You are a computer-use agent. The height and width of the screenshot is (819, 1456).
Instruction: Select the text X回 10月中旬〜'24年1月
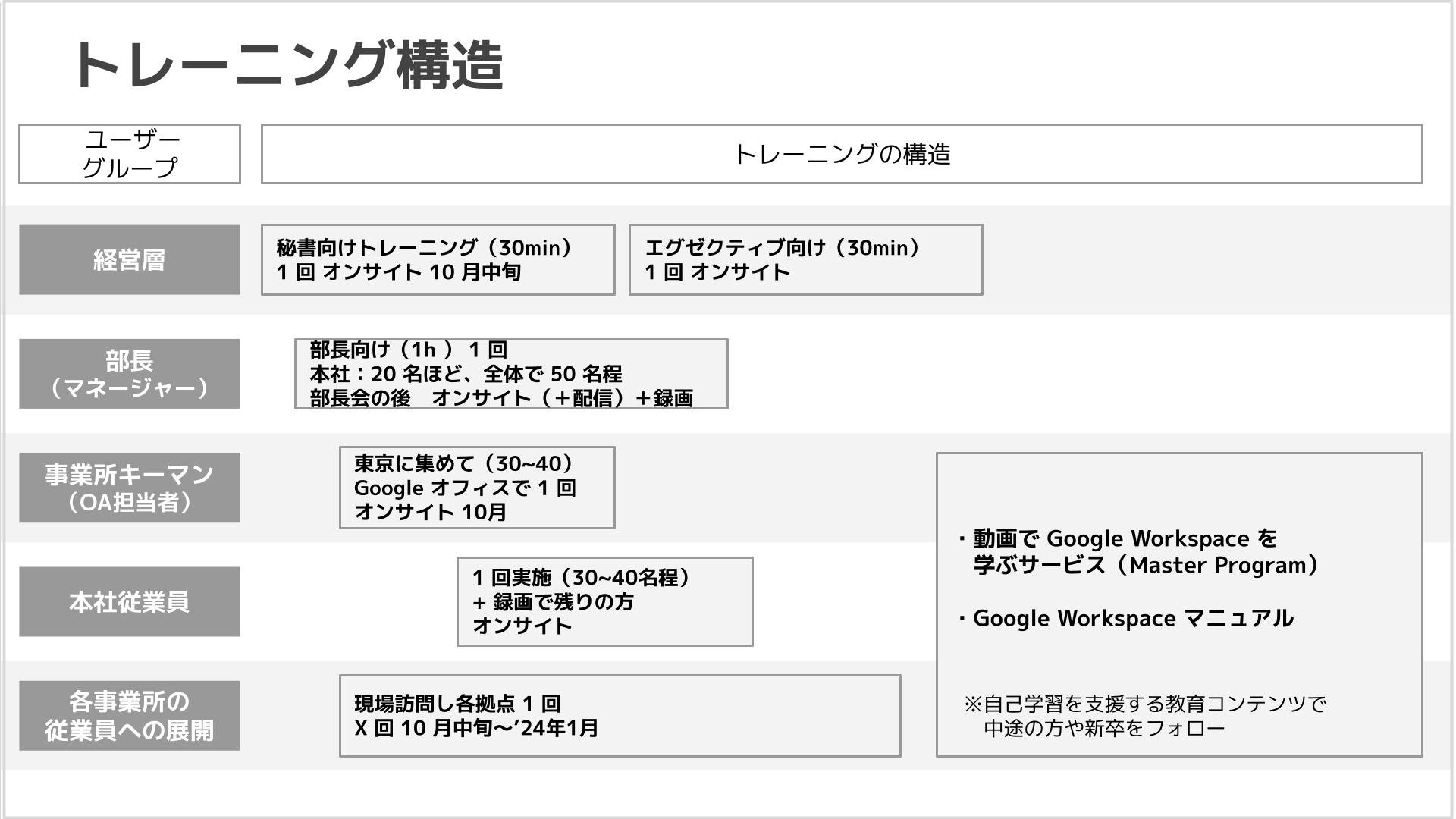476,729
